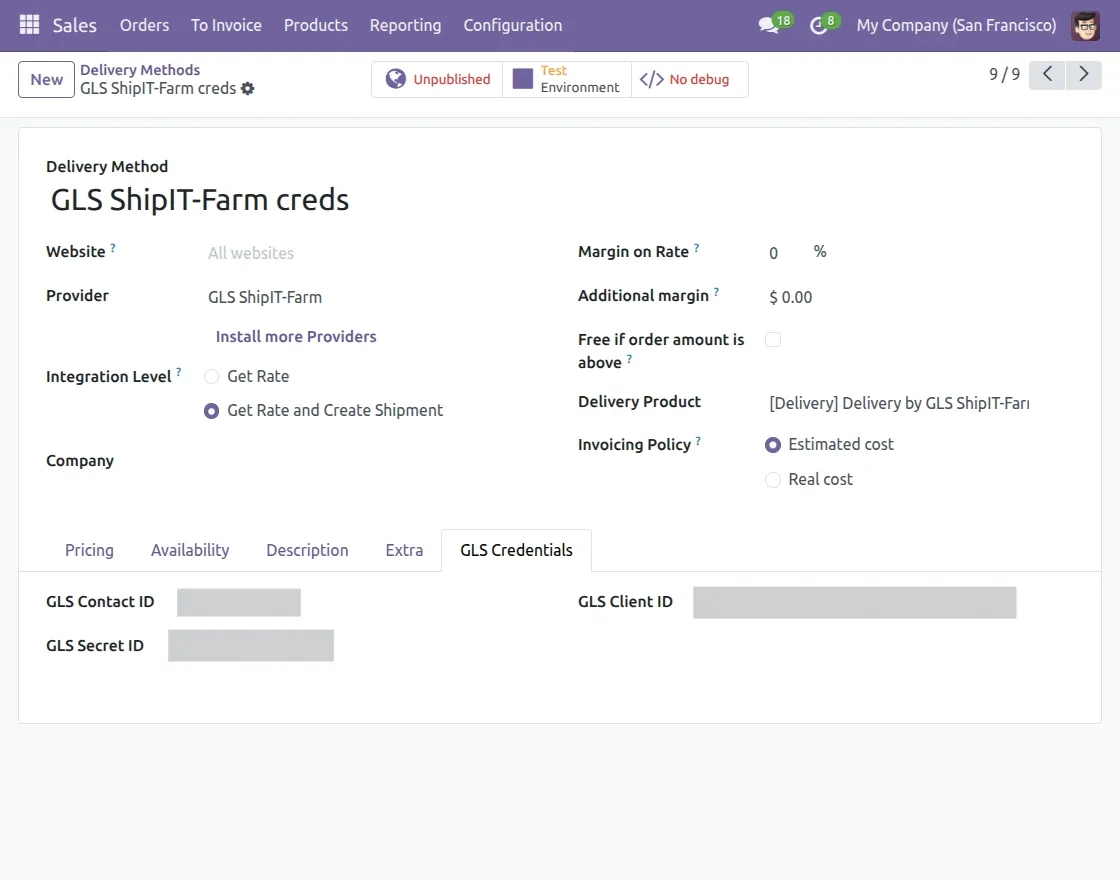Switch to the Availability tab

click(x=190, y=550)
